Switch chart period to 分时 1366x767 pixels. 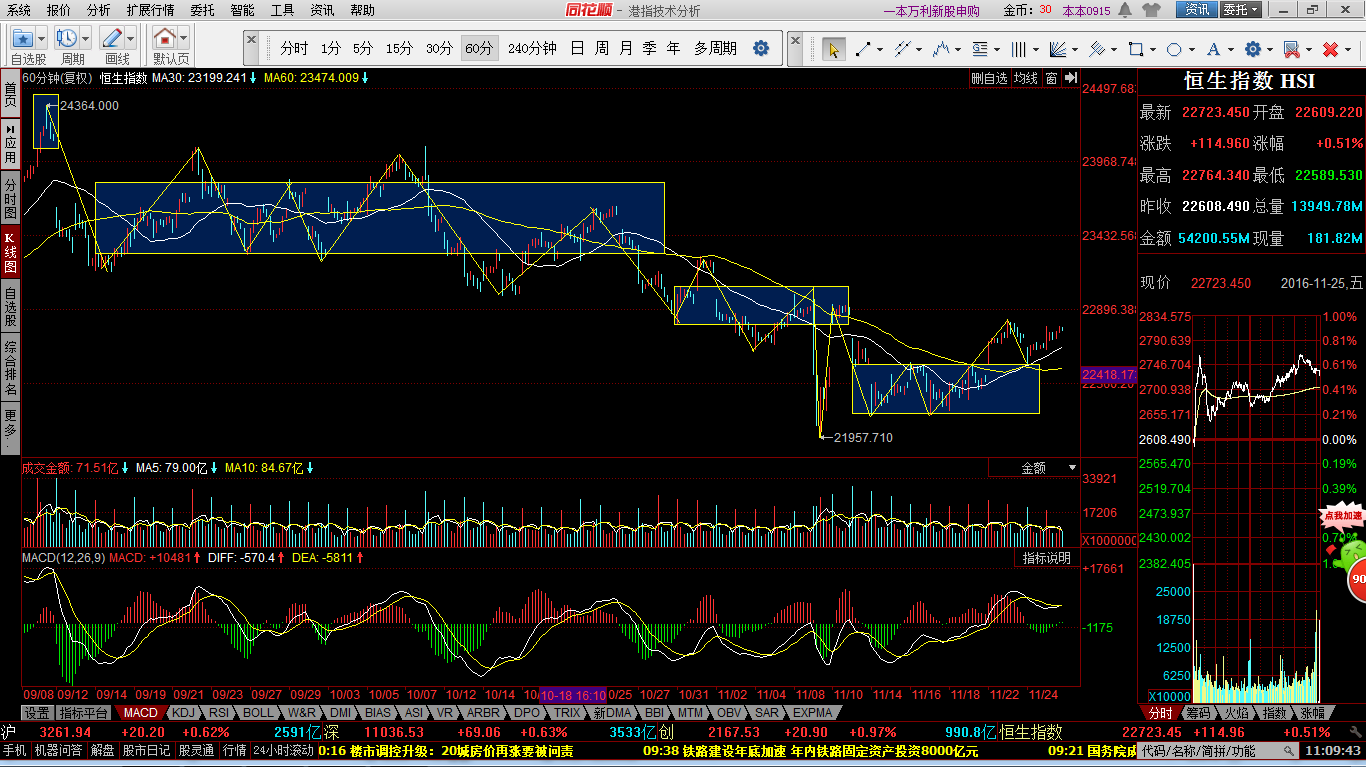294,49
